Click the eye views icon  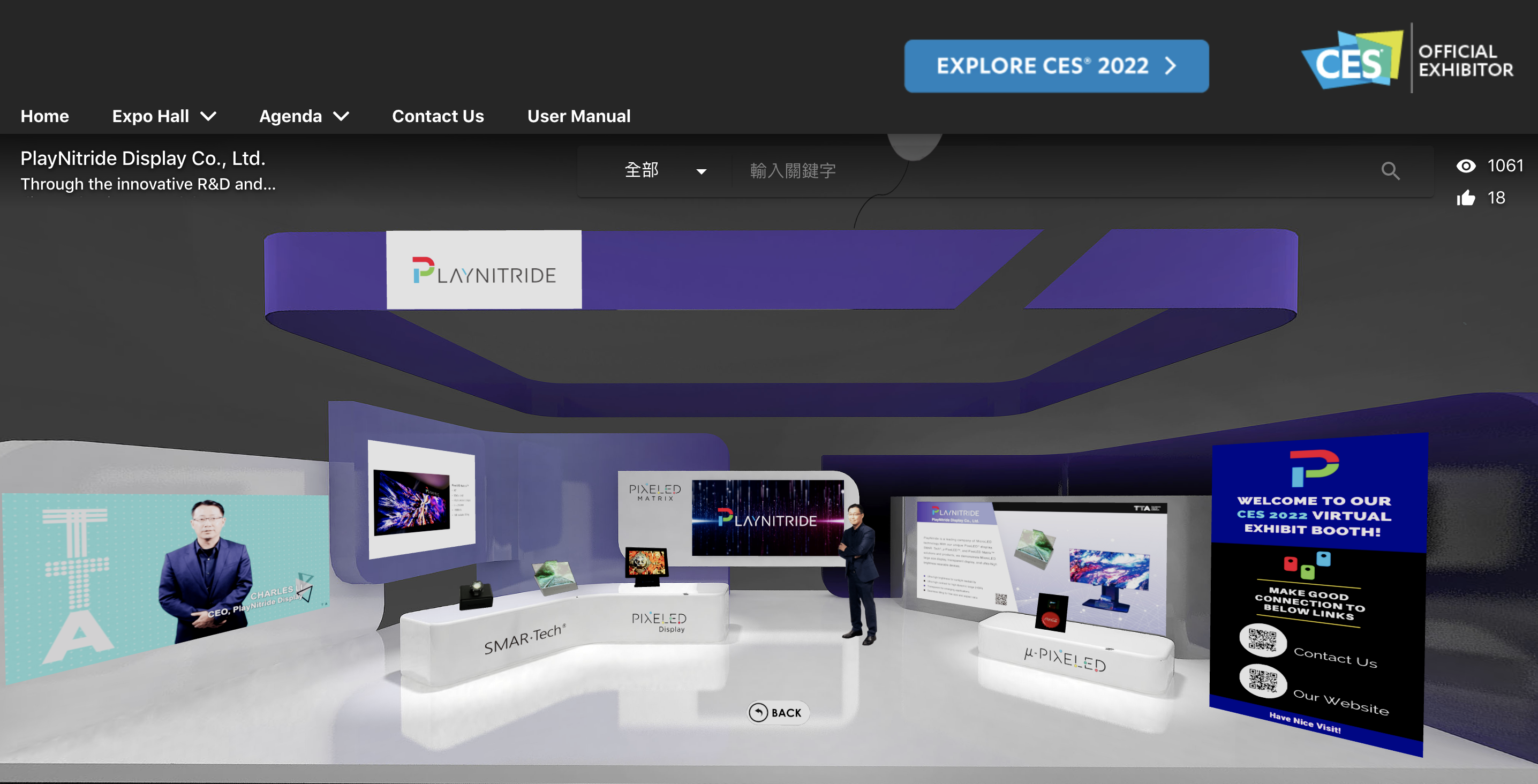[1466, 166]
